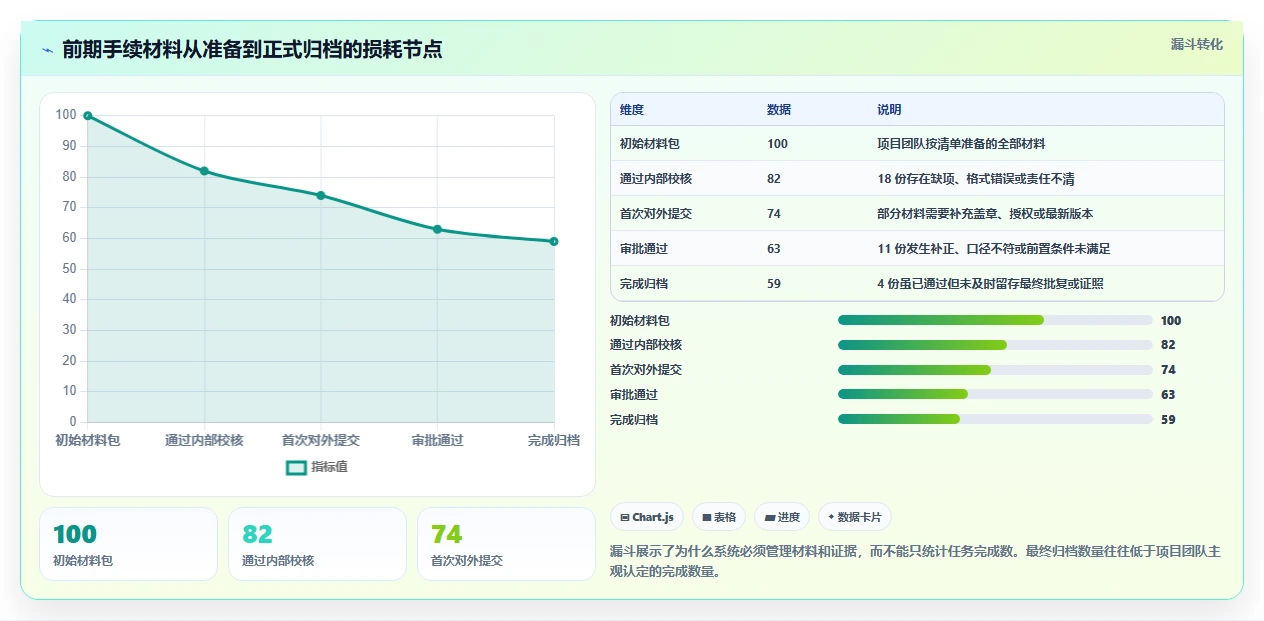The height and width of the screenshot is (621, 1264).
Task: Select table cell 首次对外提交
Action: [656, 214]
